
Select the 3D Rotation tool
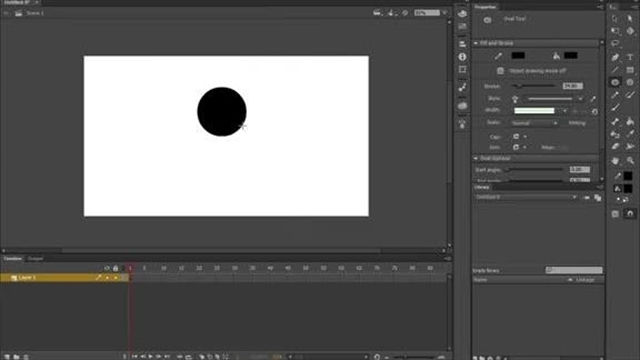pyautogui.click(x=630, y=31)
